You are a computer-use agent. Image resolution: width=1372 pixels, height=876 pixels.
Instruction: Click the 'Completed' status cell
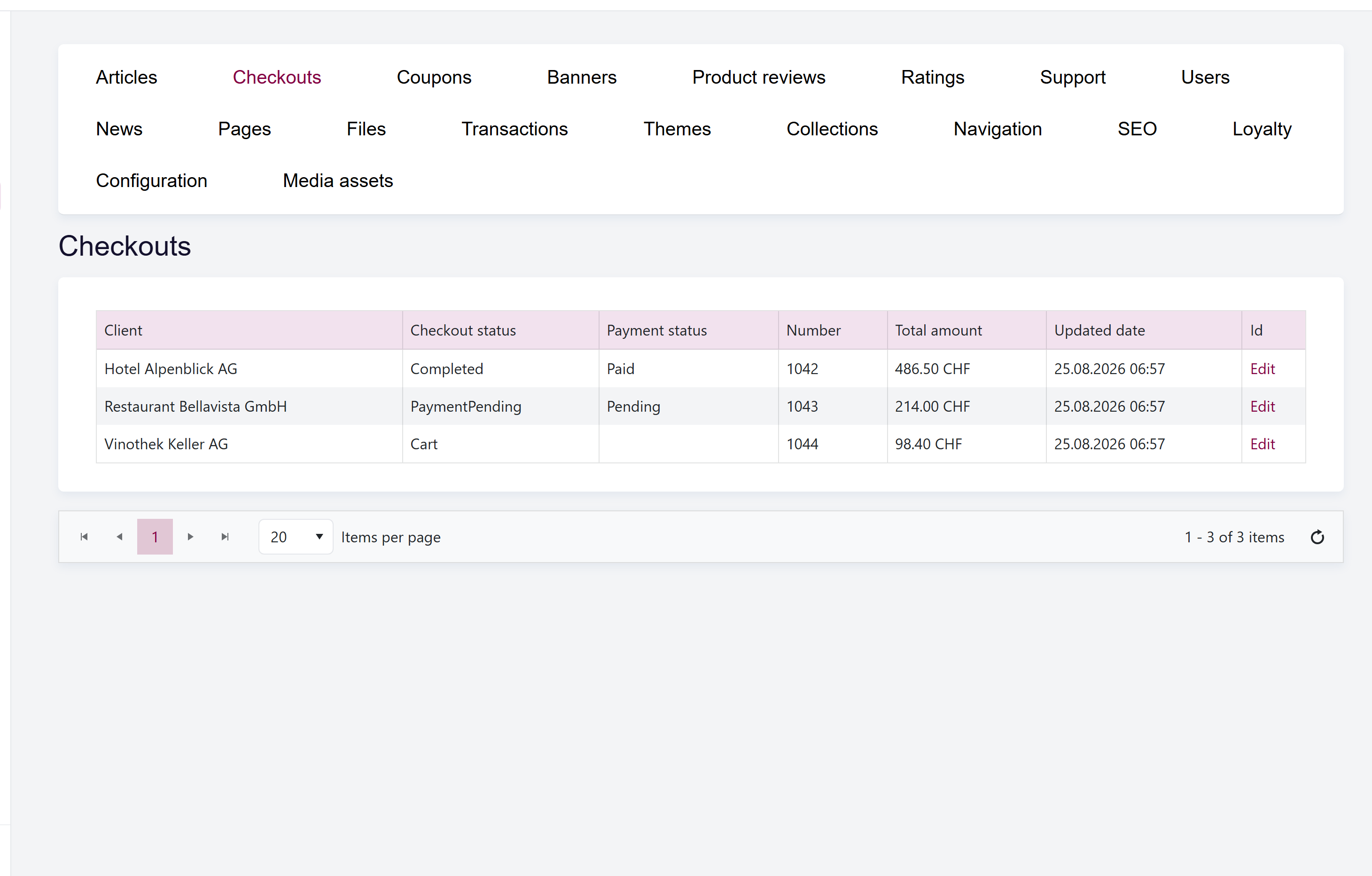pos(500,369)
